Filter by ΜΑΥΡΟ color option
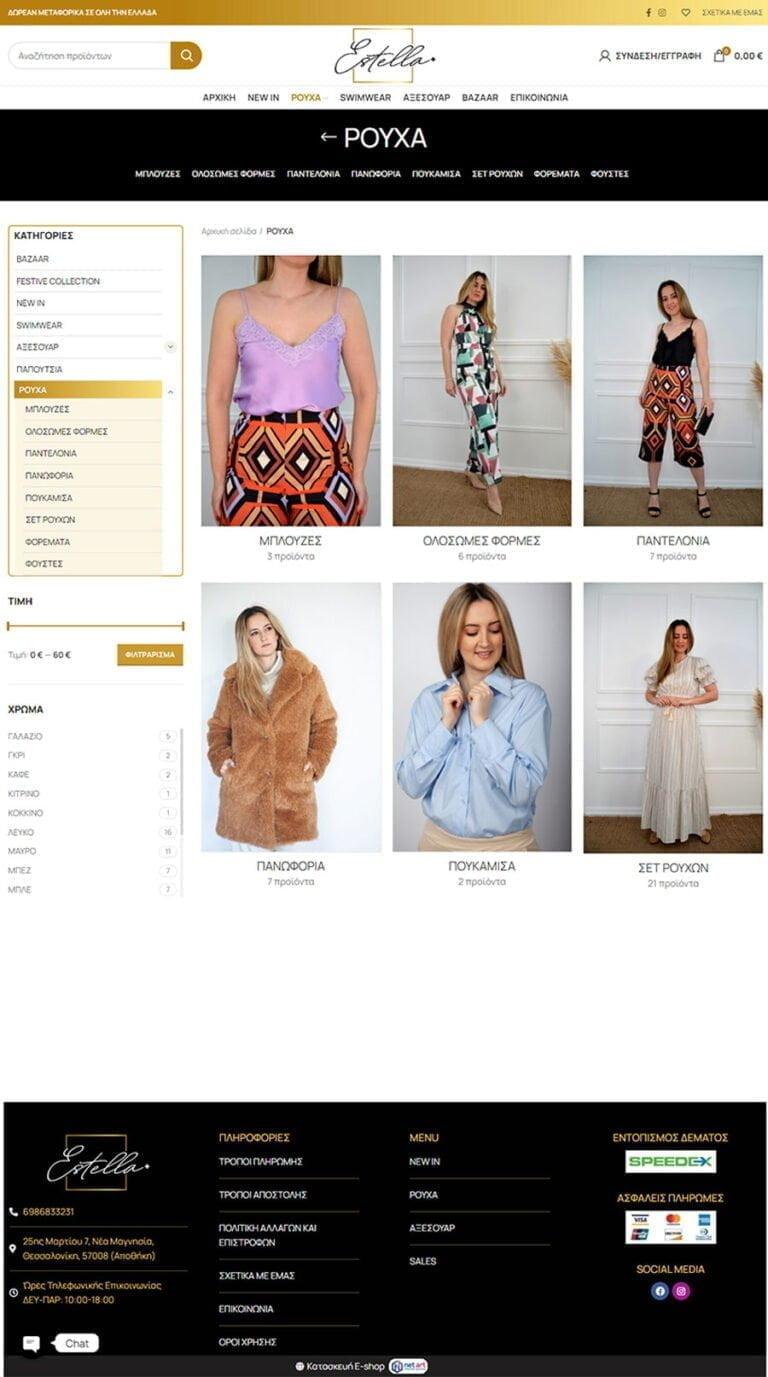 [x=22, y=851]
